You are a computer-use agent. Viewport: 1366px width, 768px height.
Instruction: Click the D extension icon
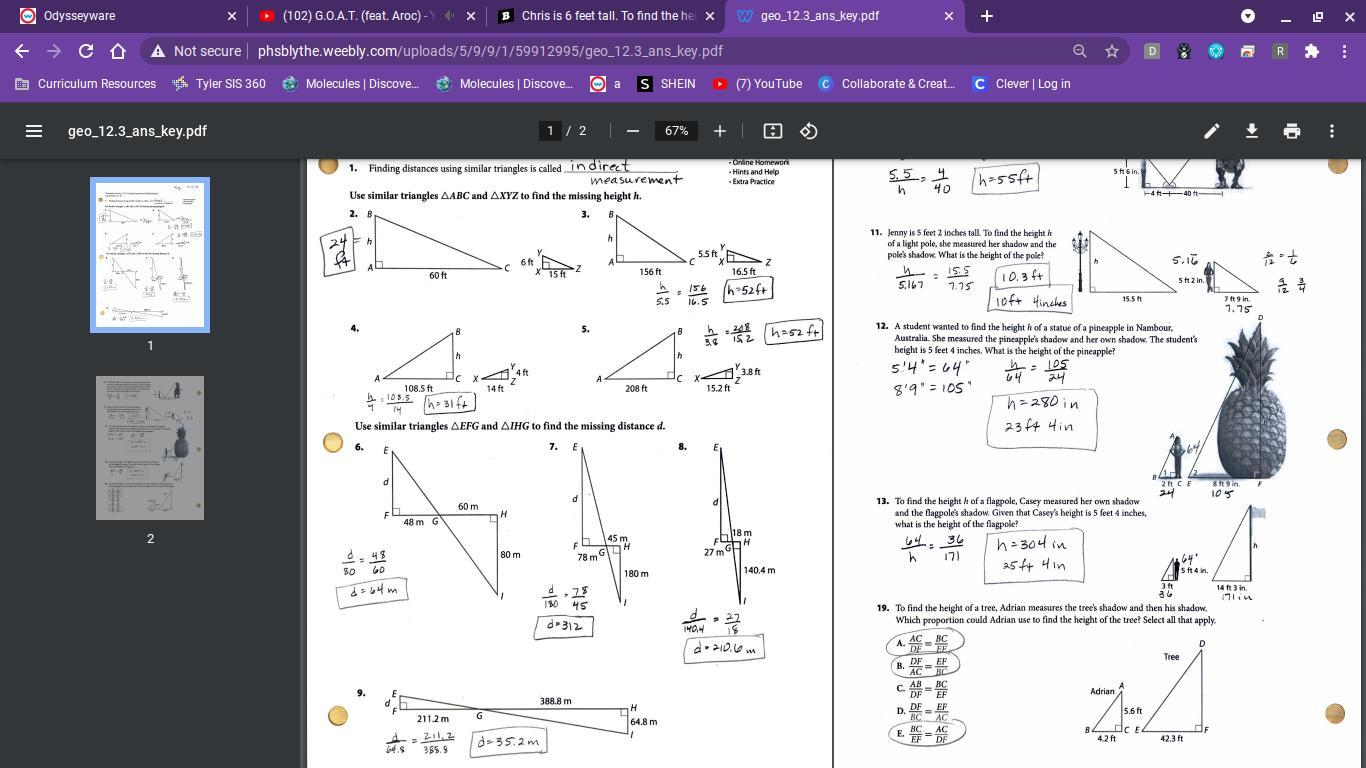1152,51
